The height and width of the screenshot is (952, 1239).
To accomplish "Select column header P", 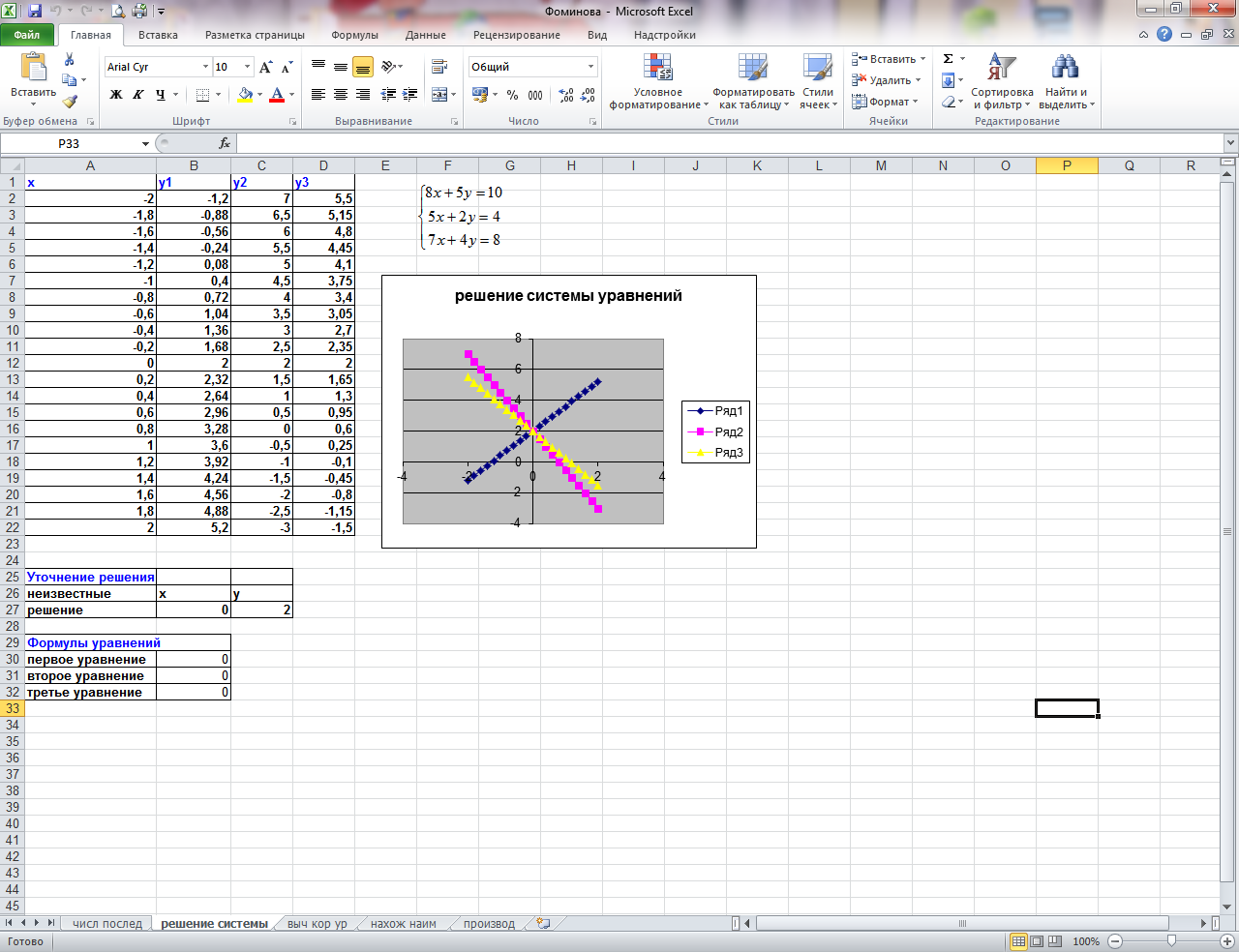I will tap(1067, 165).
